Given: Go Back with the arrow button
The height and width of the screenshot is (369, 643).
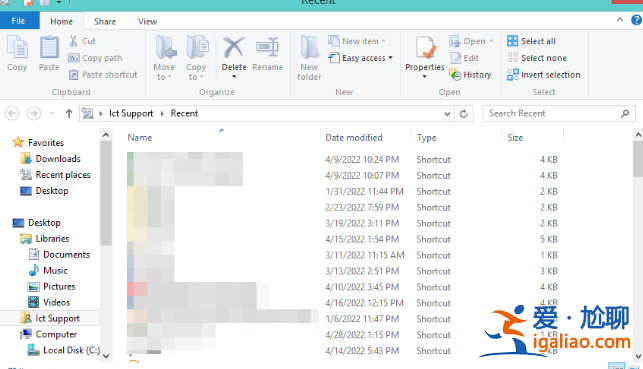Looking at the screenshot, I should click(x=12, y=113).
